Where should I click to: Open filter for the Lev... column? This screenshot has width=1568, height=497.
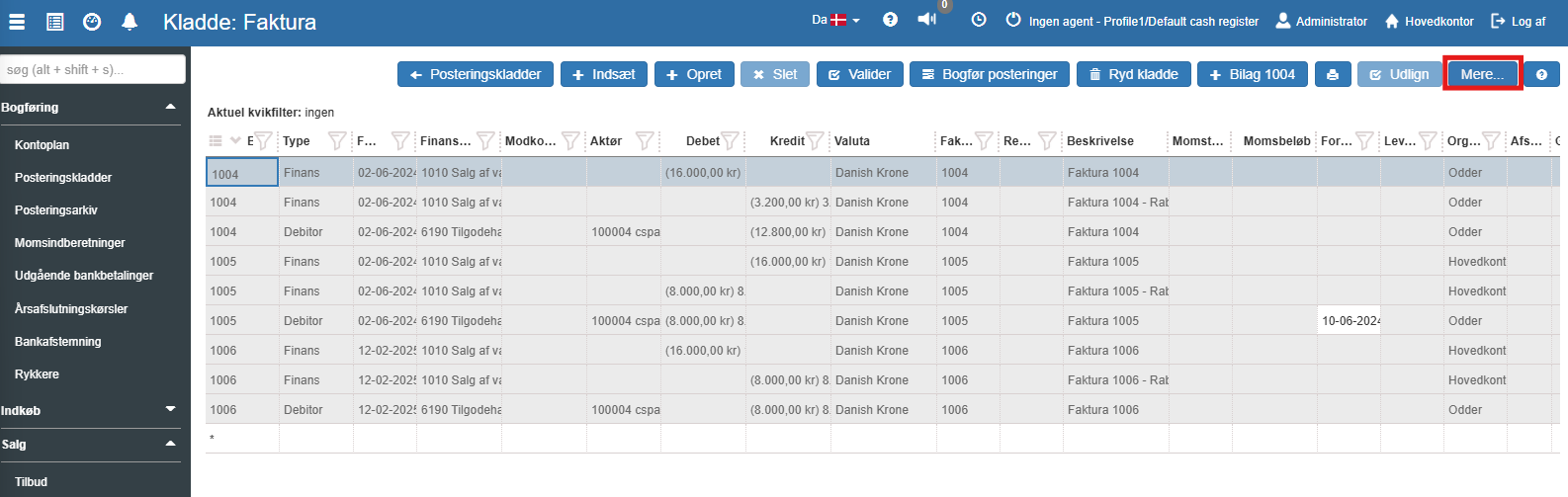(x=1428, y=141)
